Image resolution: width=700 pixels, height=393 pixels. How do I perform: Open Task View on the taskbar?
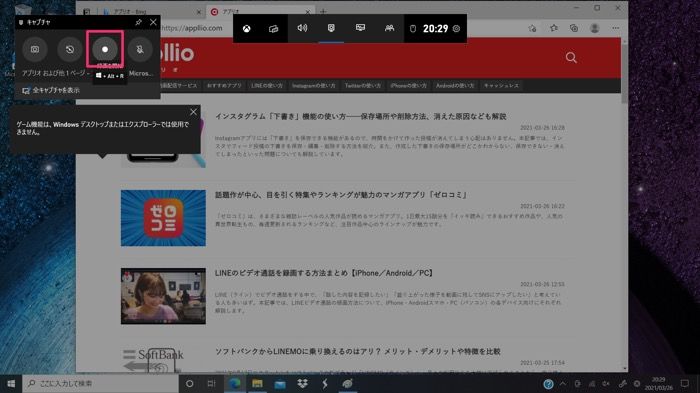(212, 384)
